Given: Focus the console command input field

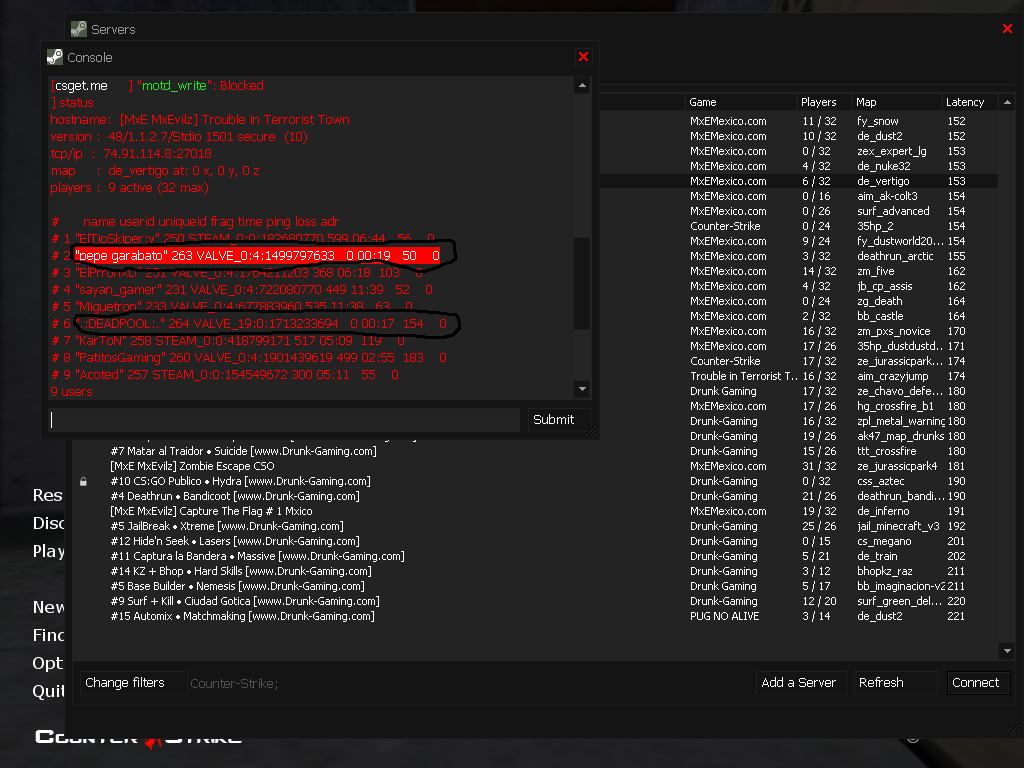Looking at the screenshot, I should [284, 420].
